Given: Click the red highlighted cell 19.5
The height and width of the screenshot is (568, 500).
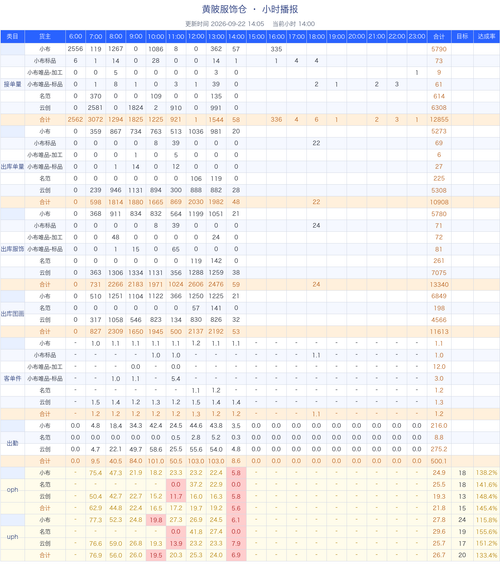Looking at the screenshot, I should coord(156,555).
